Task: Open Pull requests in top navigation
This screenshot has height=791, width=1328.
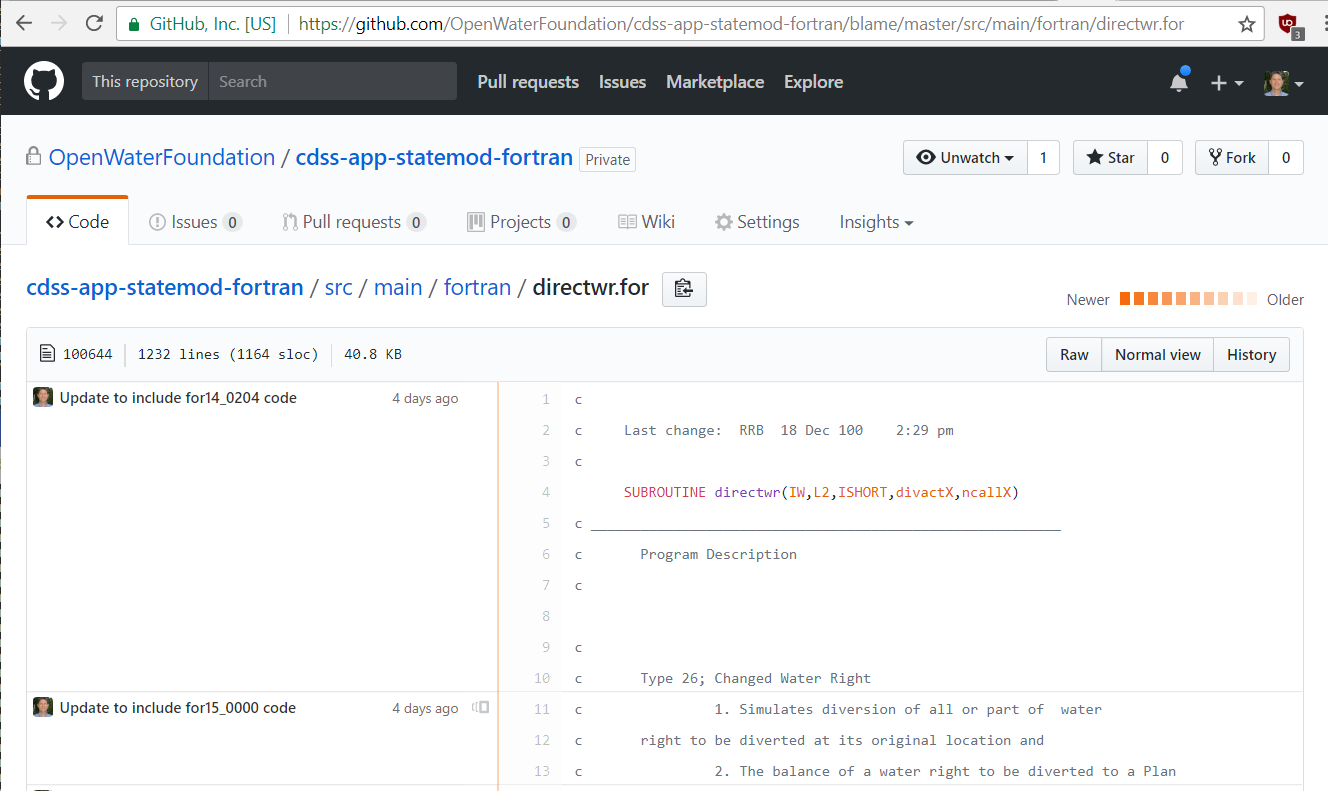Action: coord(528,82)
